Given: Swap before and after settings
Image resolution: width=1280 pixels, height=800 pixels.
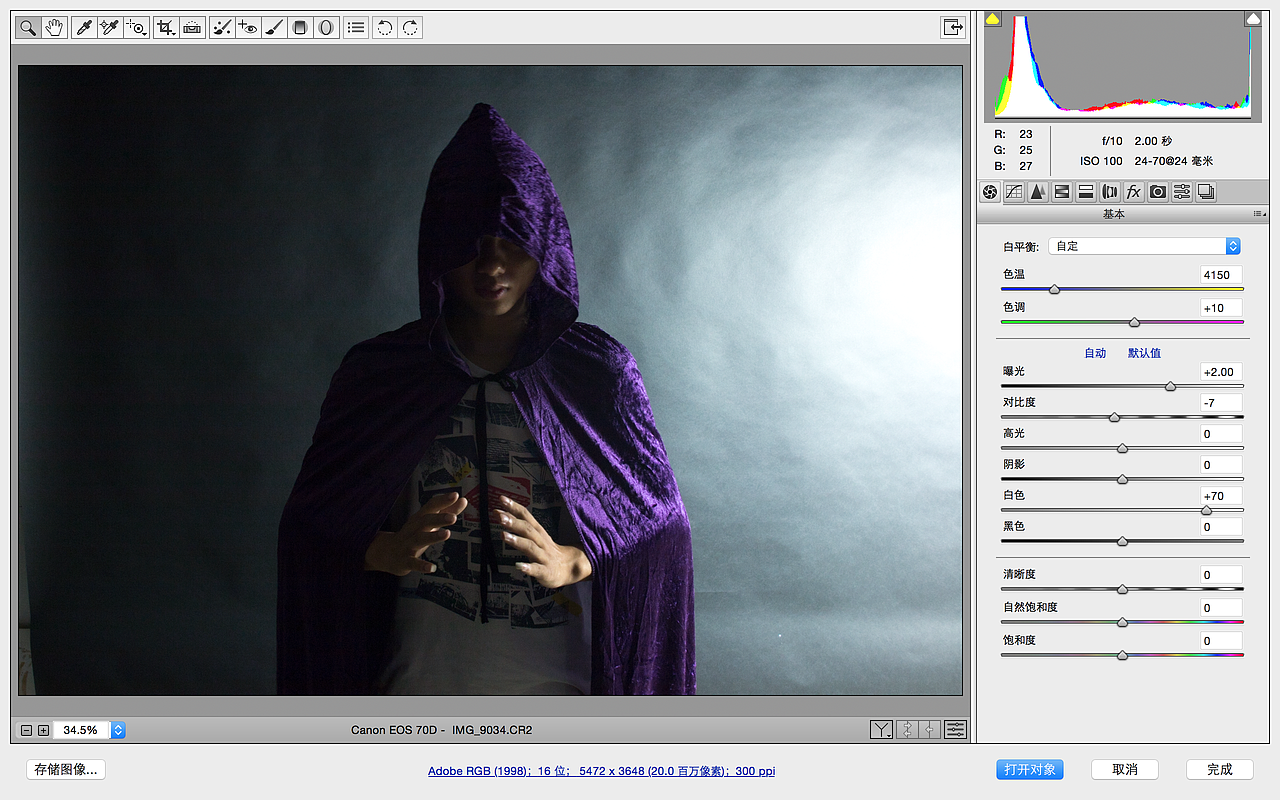Looking at the screenshot, I should pyautogui.click(x=907, y=730).
